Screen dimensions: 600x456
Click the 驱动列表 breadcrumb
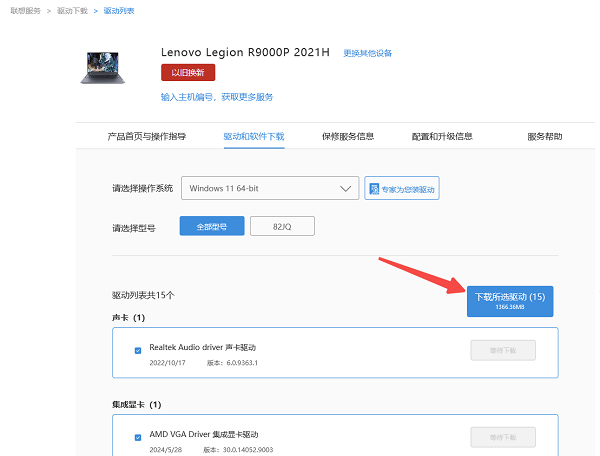click(x=119, y=11)
